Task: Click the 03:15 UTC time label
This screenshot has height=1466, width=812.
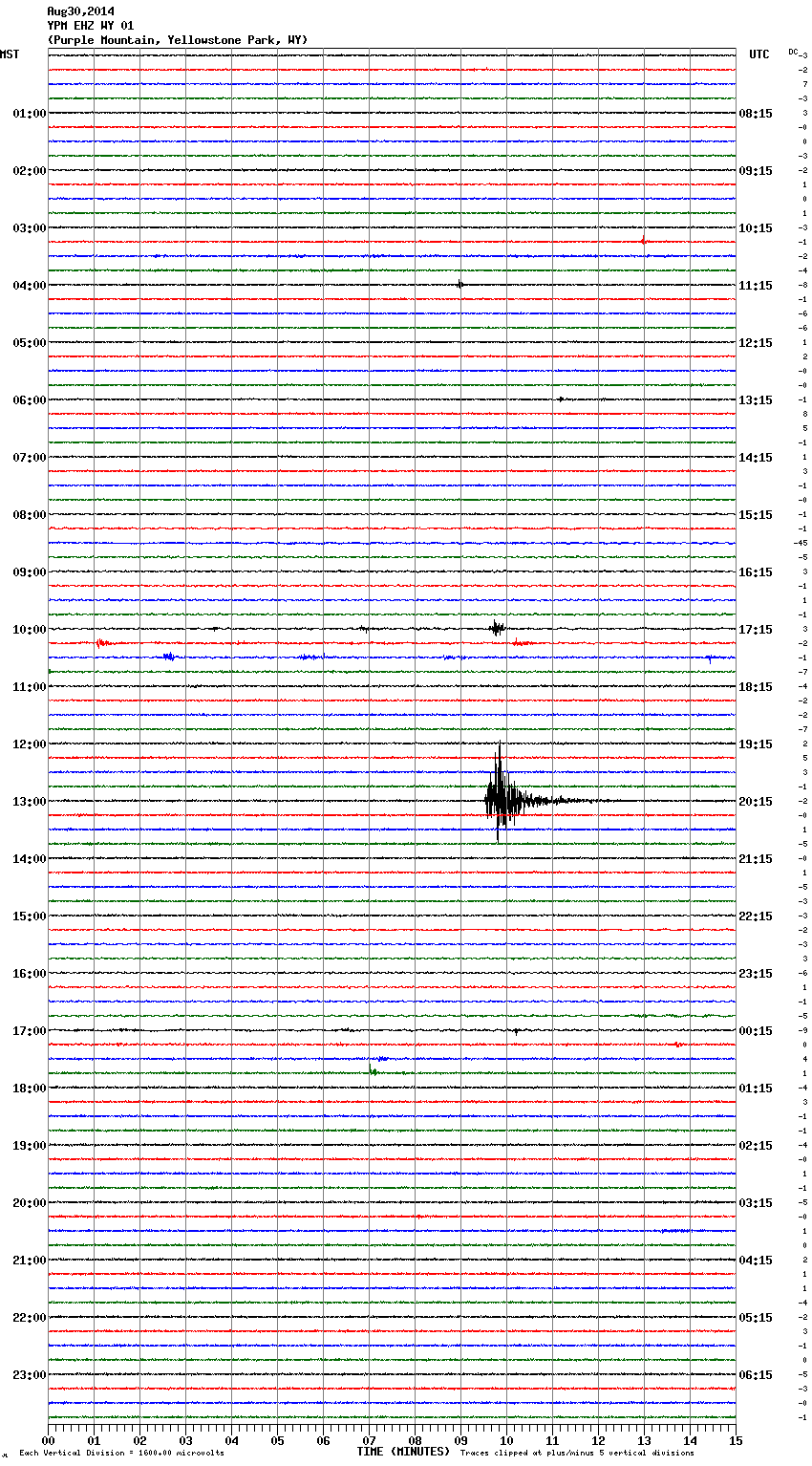Action: click(756, 1203)
